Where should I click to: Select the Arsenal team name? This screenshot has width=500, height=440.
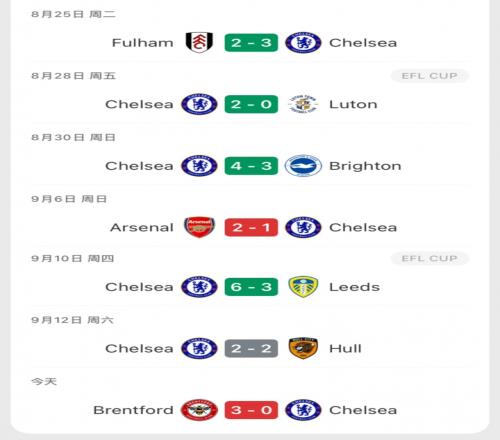pyautogui.click(x=142, y=228)
